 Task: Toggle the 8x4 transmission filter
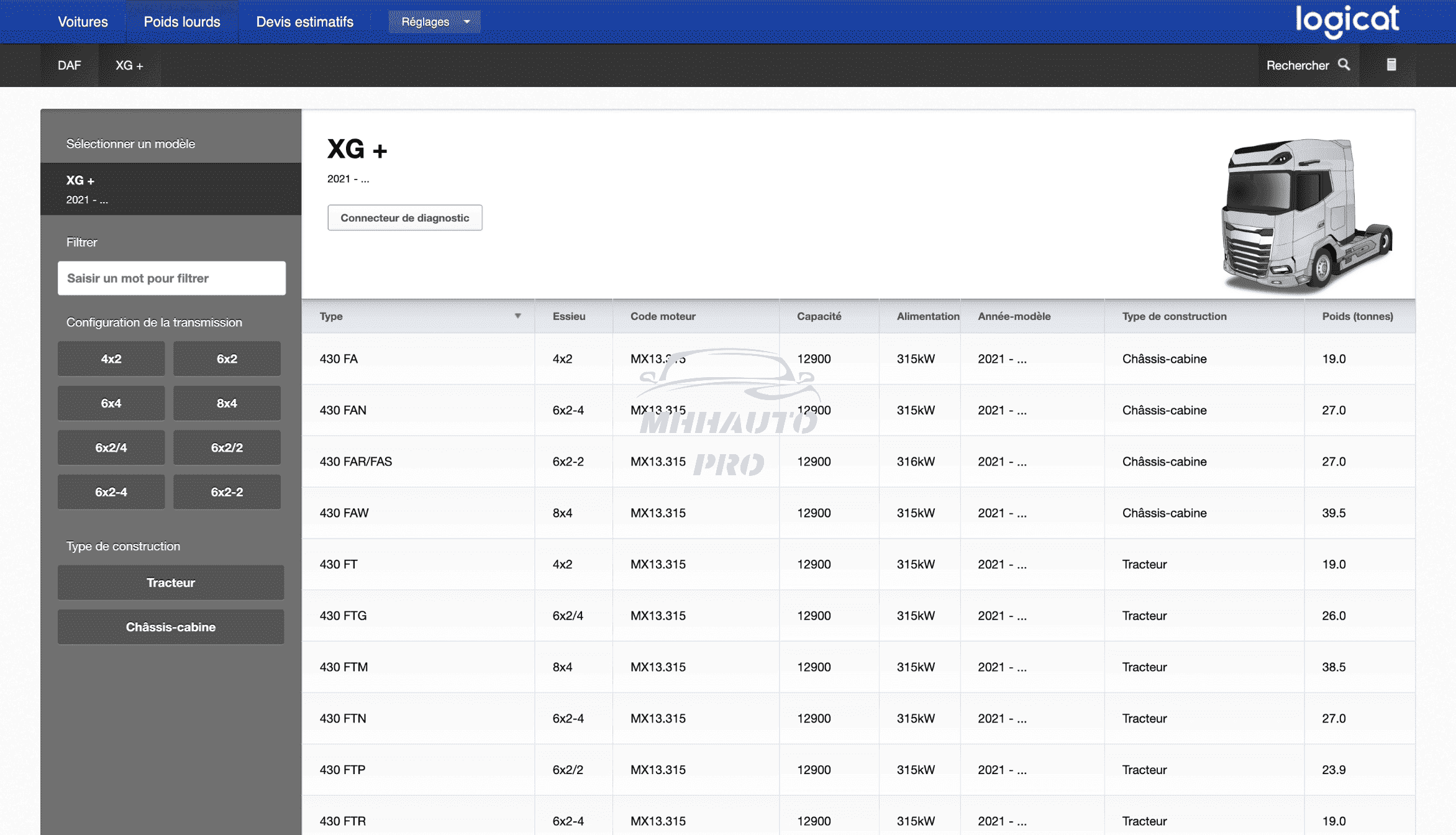pyautogui.click(x=227, y=403)
